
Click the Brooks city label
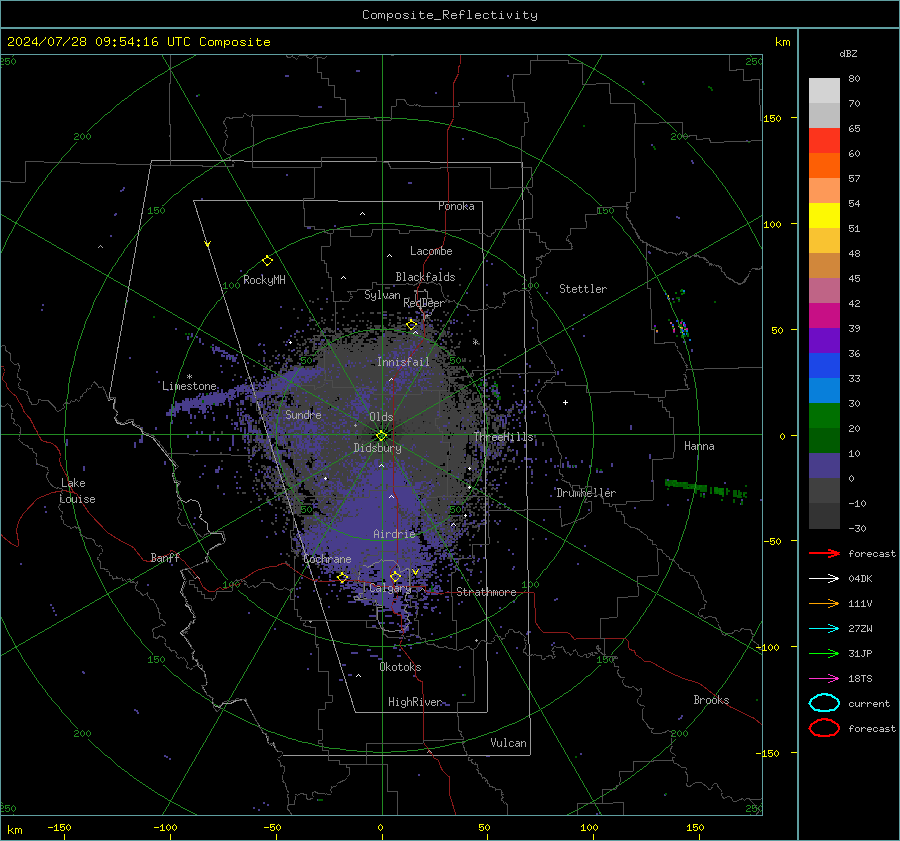tap(711, 700)
